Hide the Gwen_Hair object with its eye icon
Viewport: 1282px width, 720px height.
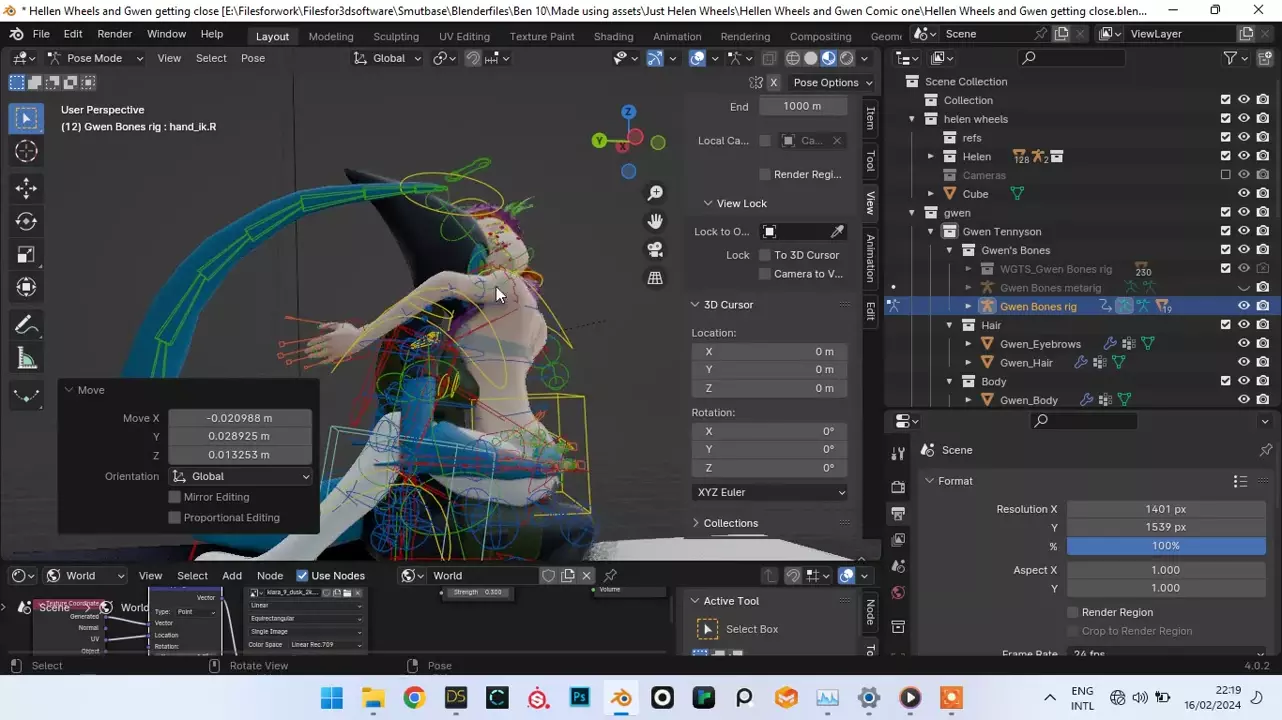pos(1244,363)
